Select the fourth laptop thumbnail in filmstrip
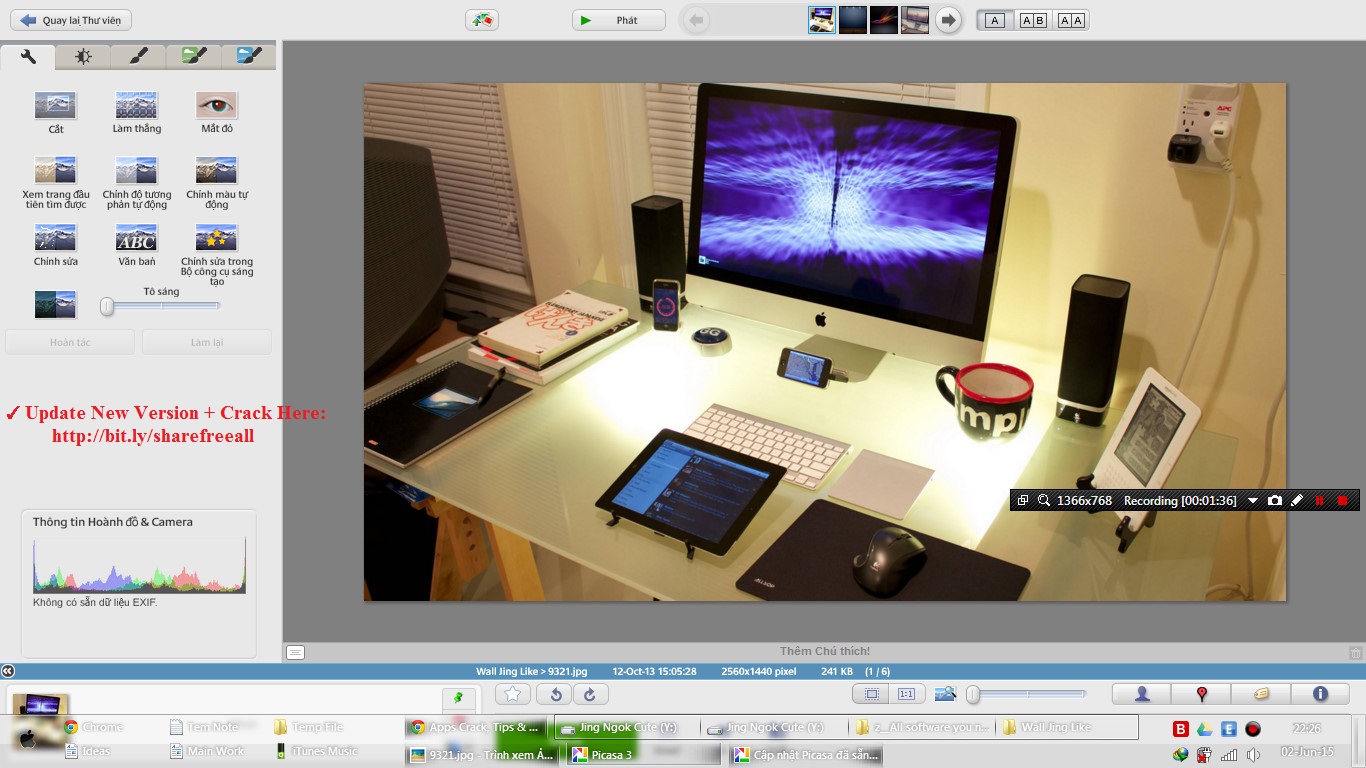Viewport: 1366px width, 768px height. [915, 20]
